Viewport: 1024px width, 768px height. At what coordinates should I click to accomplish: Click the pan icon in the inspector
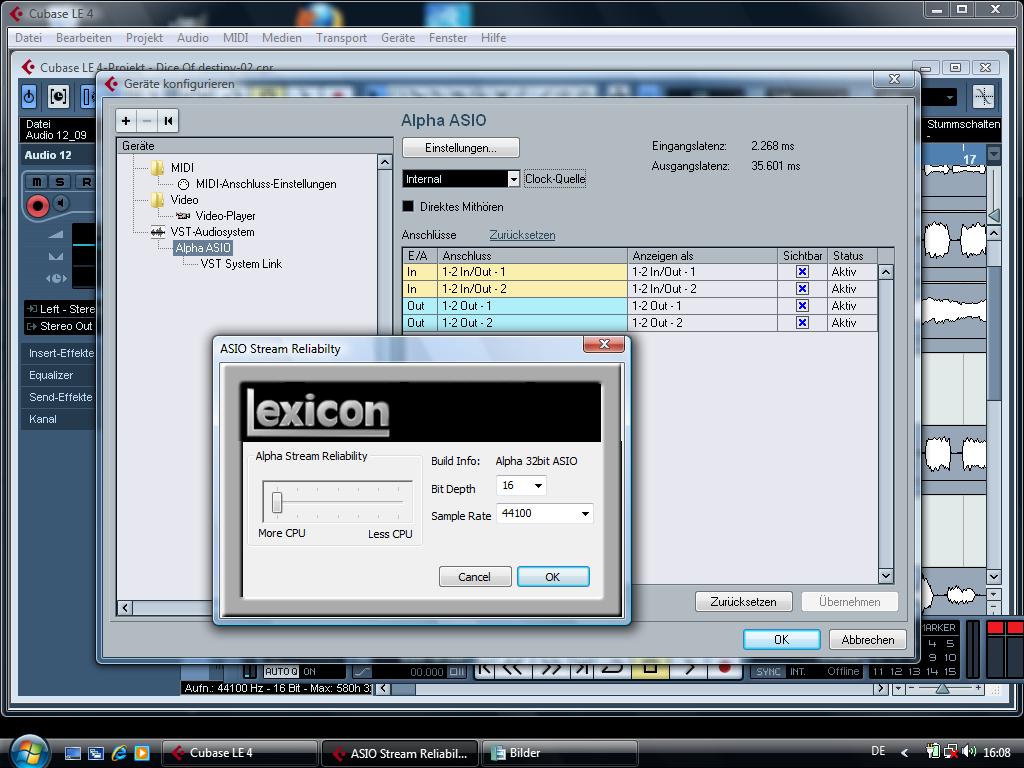[56, 256]
